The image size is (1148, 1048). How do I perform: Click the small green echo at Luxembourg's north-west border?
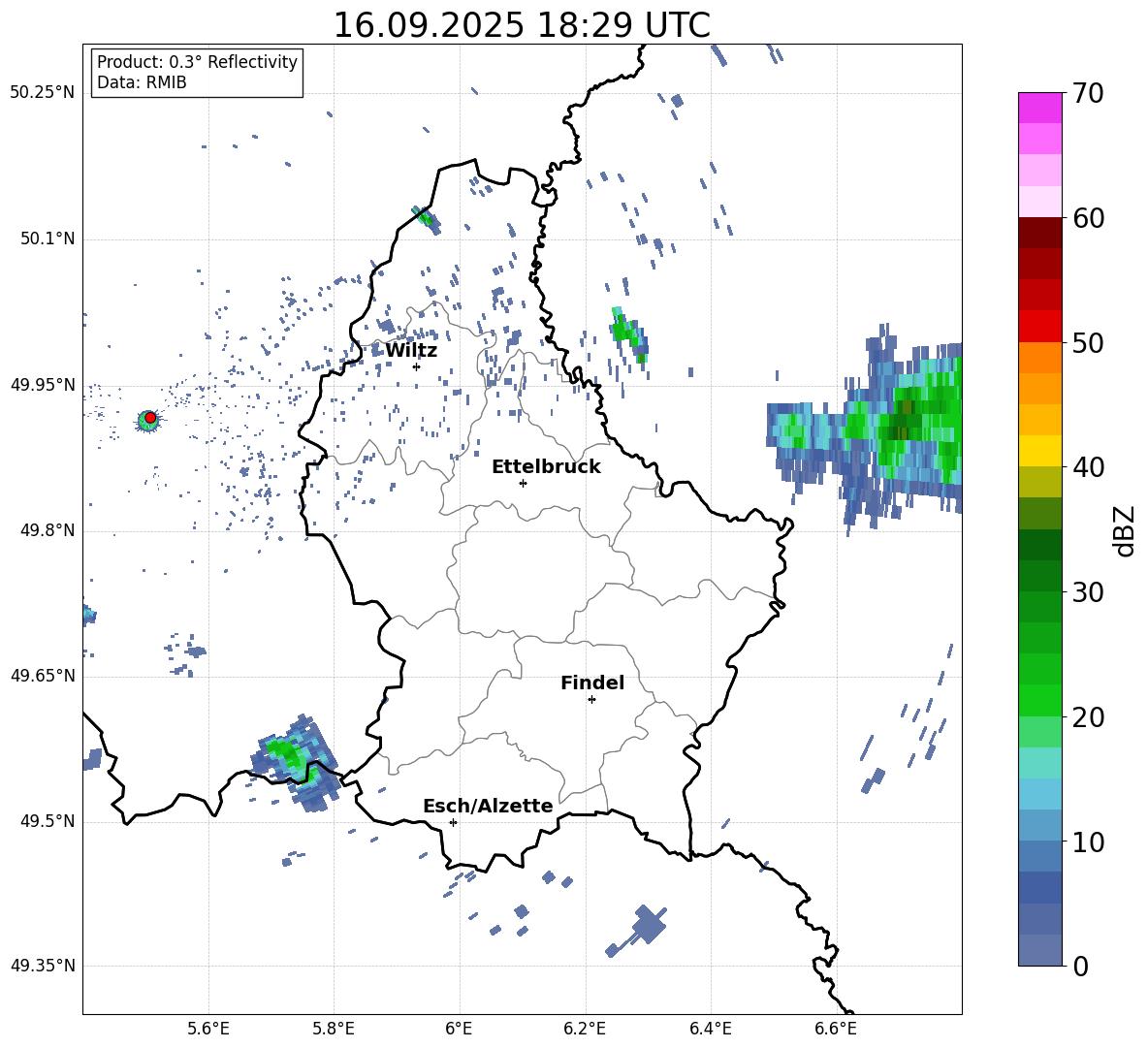pos(426,218)
